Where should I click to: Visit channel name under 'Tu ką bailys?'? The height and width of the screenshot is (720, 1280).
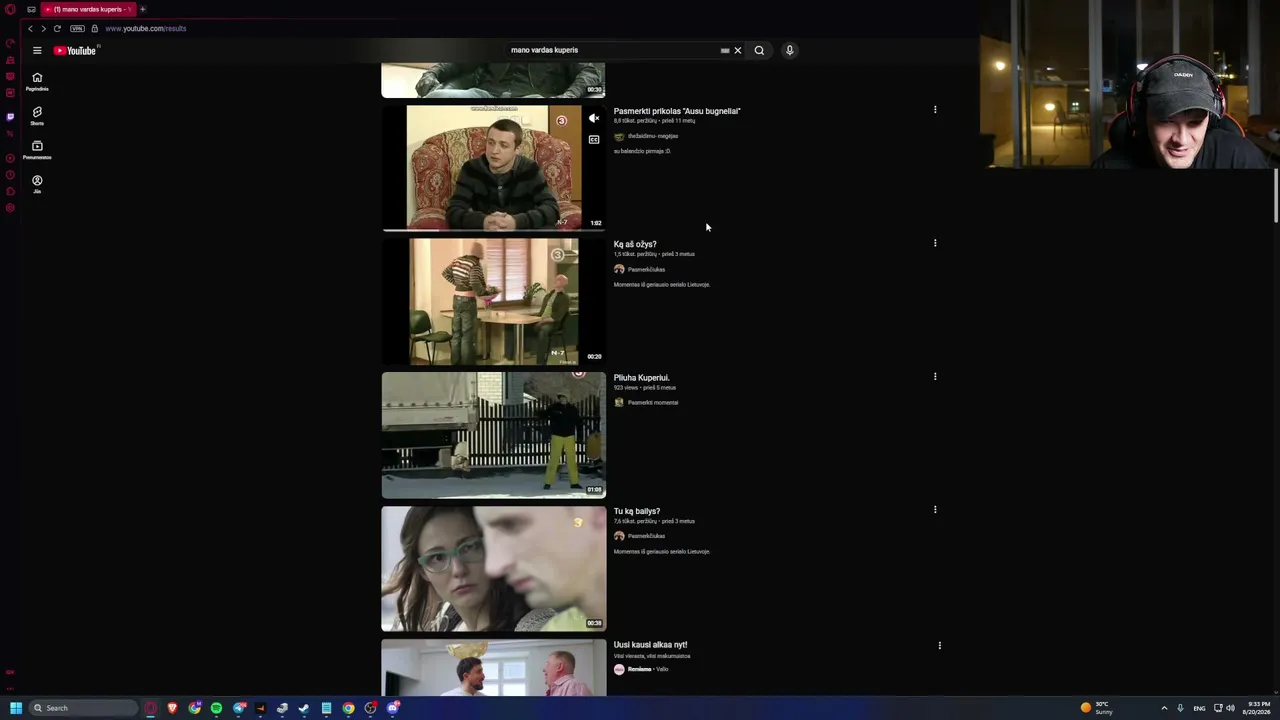647,536
